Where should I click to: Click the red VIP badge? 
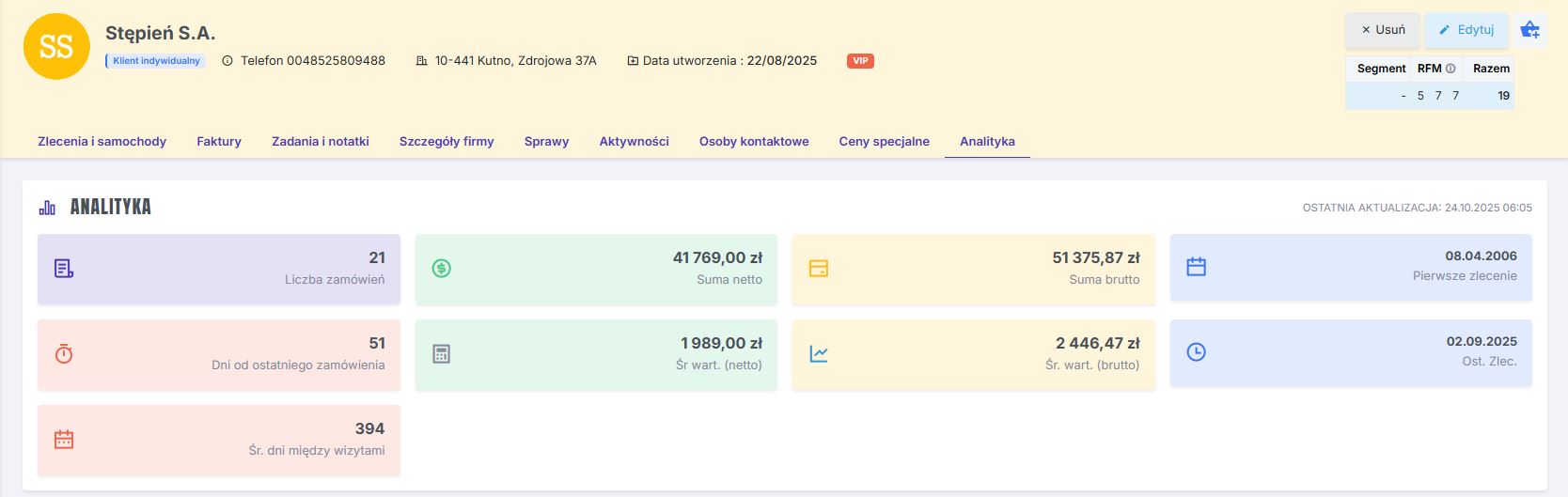[x=860, y=61]
